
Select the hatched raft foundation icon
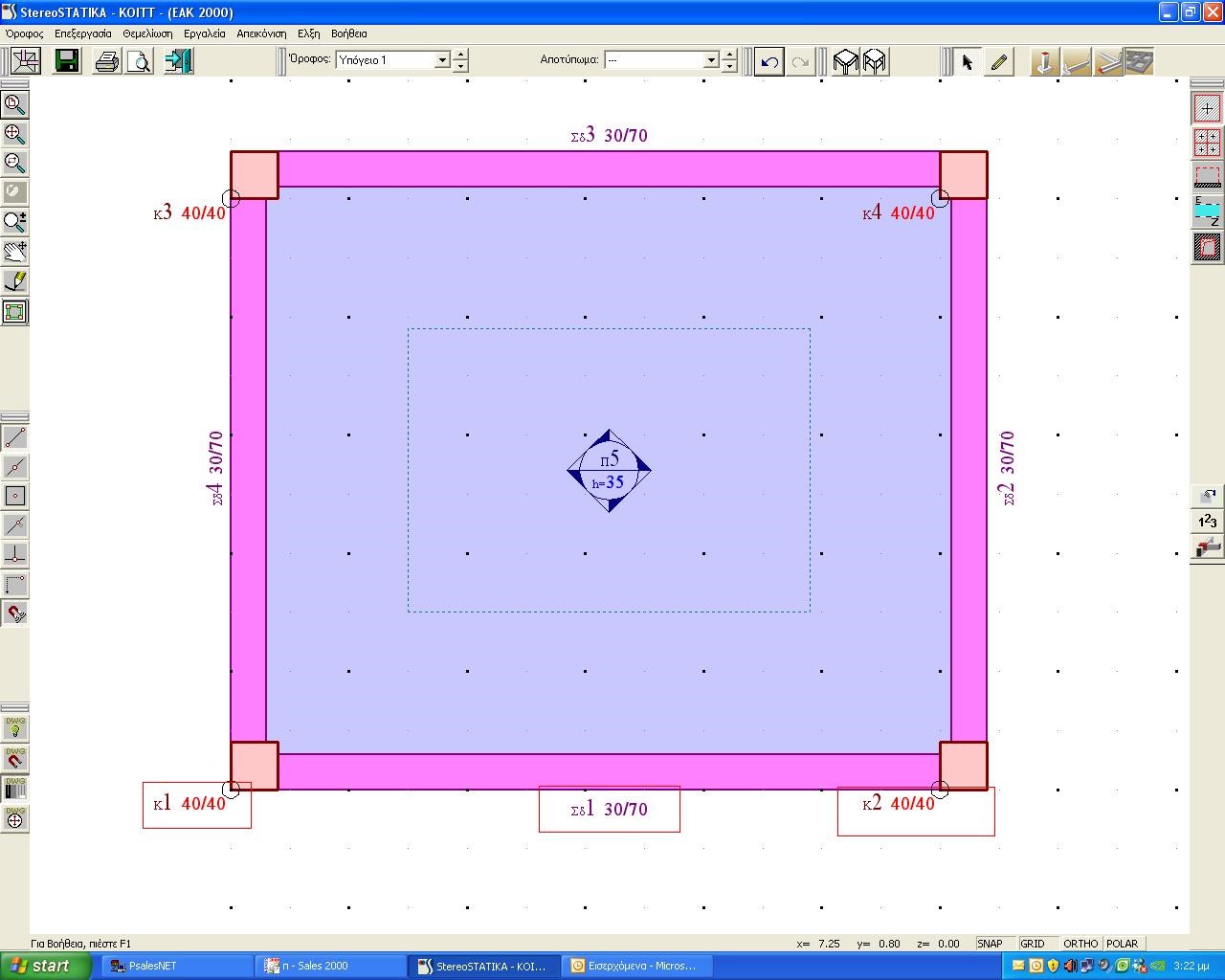click(1207, 247)
